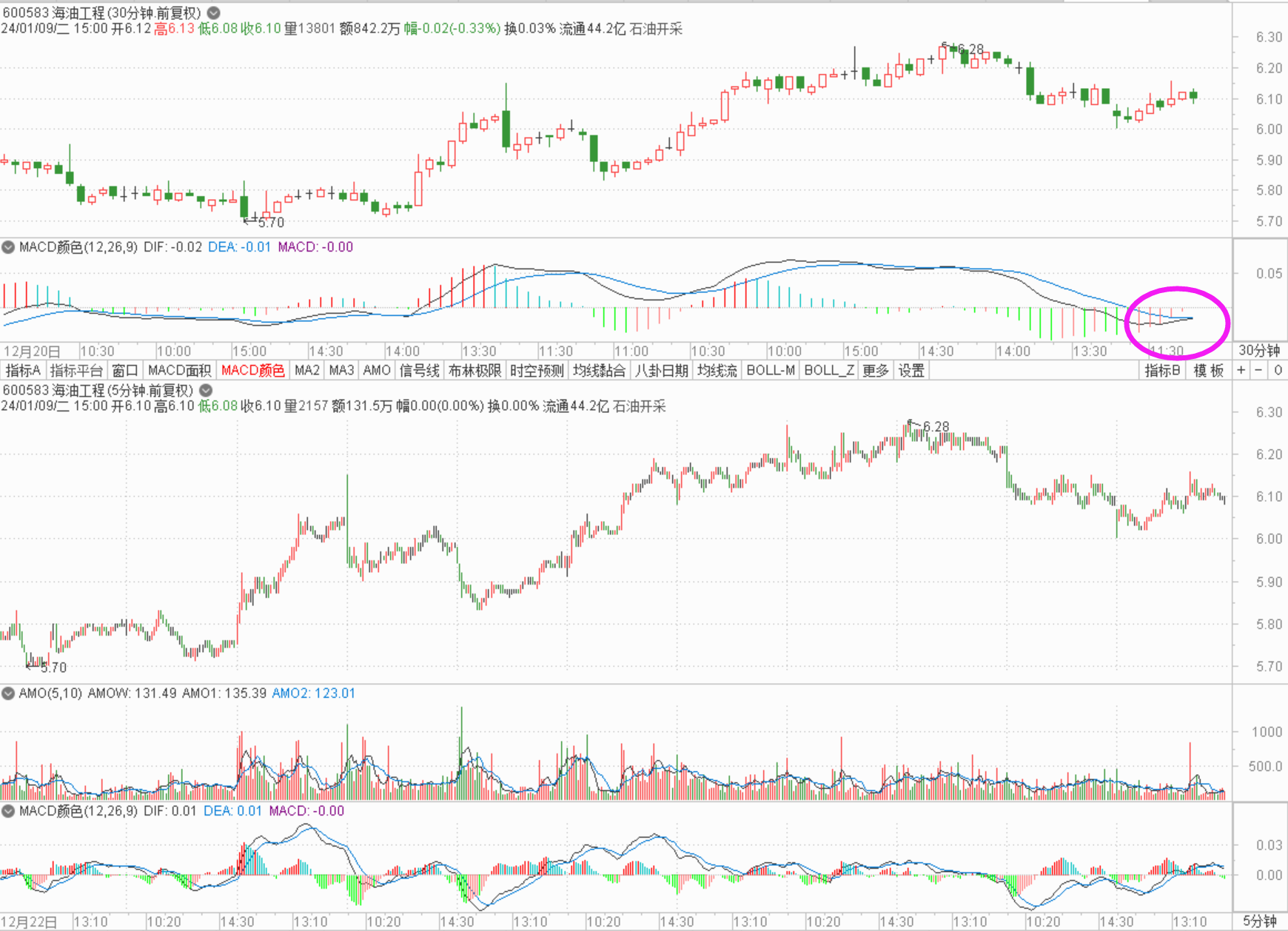Open the 布林极限 indicator tab

tap(474, 371)
